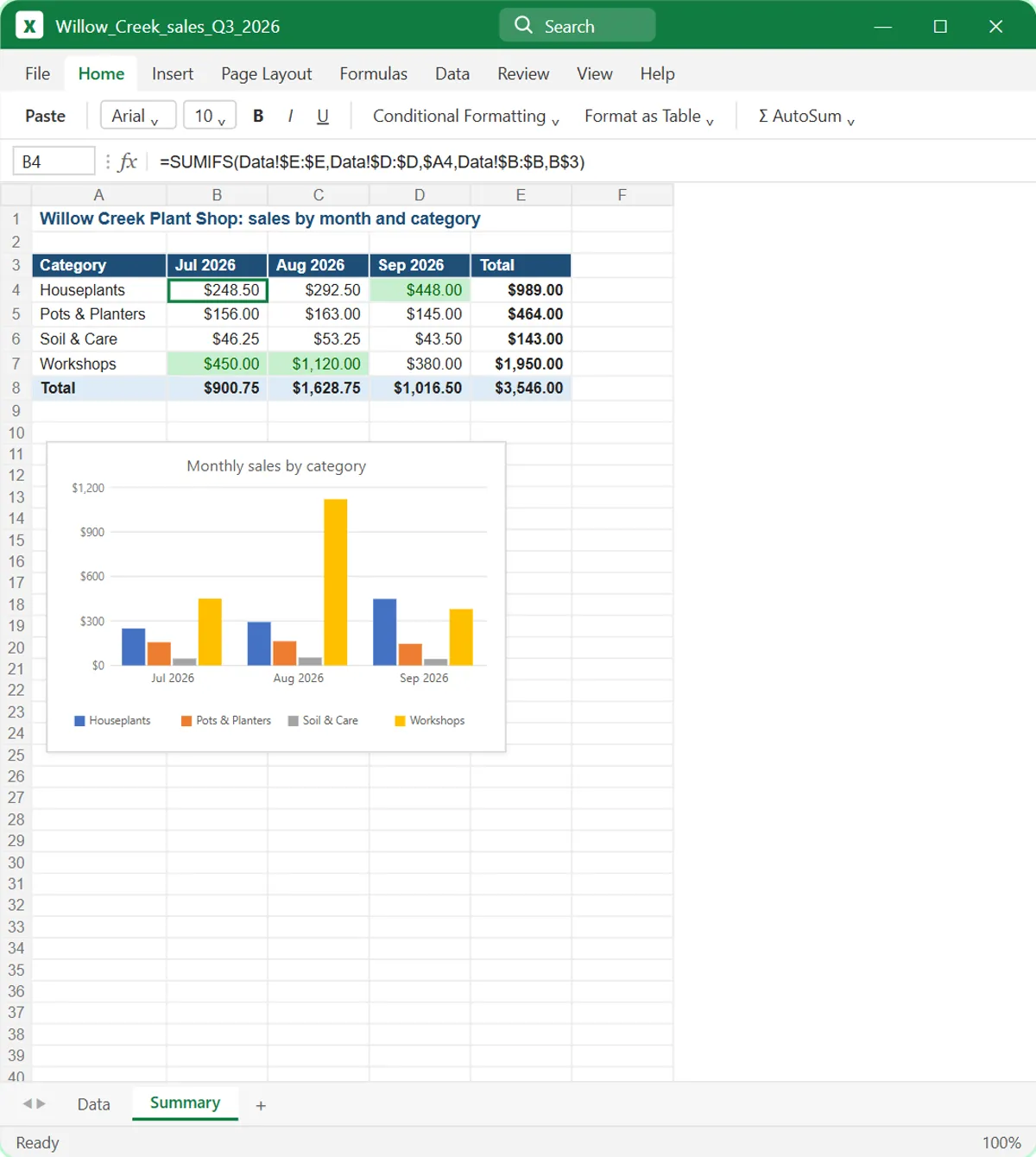This screenshot has width=1036, height=1157.
Task: Click the 100% zoom level in status bar
Action: [x=1001, y=1142]
